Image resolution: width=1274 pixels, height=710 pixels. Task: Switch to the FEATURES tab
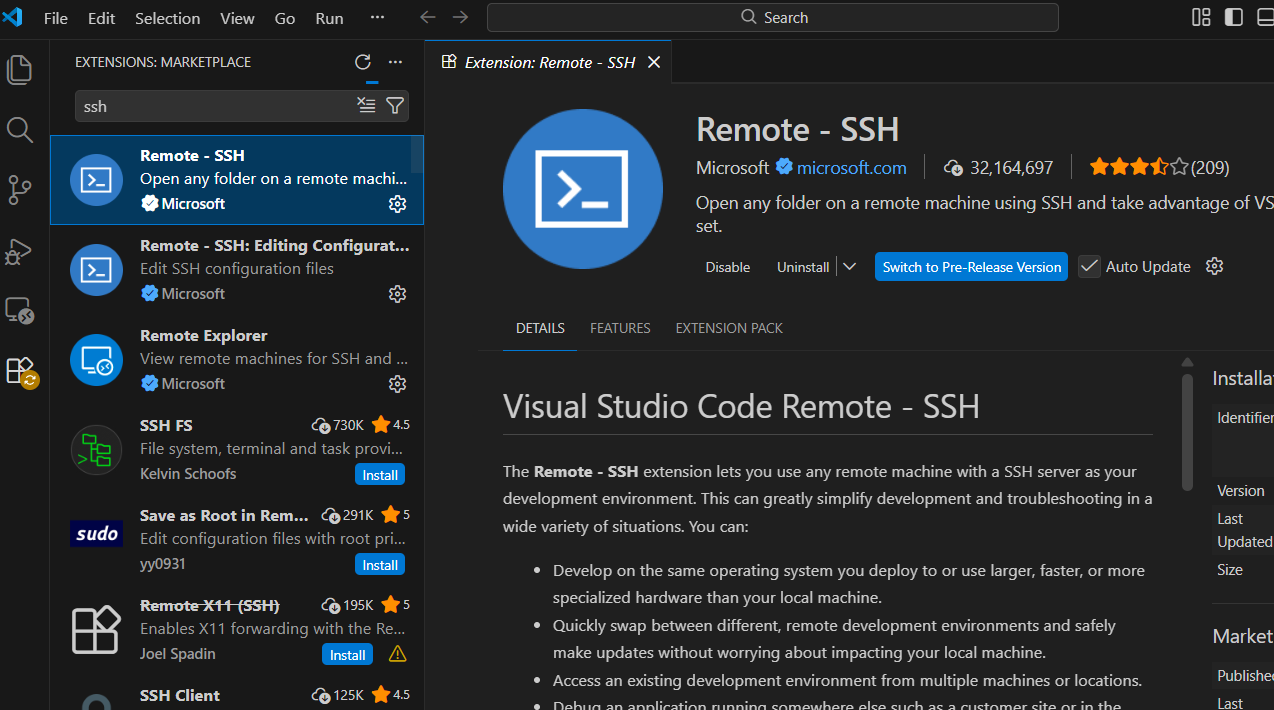[x=620, y=328]
